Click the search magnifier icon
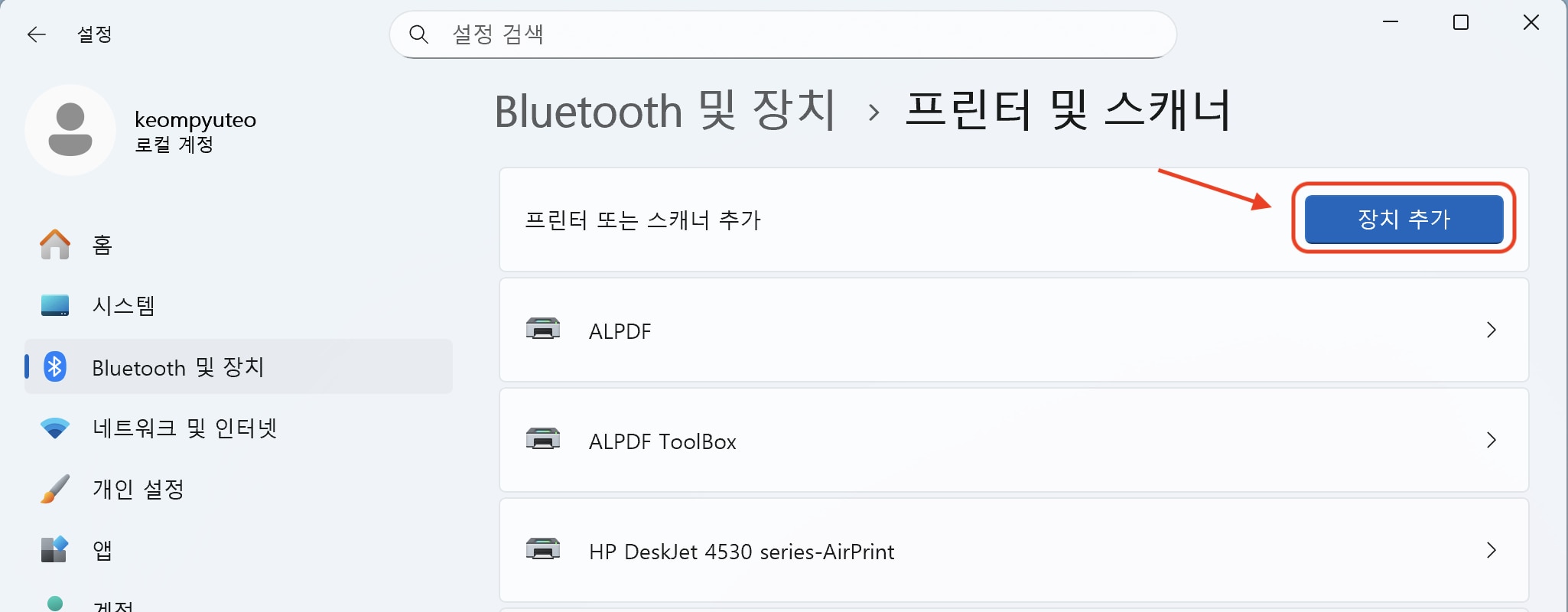Screen dimensions: 1568x612 tap(418, 34)
